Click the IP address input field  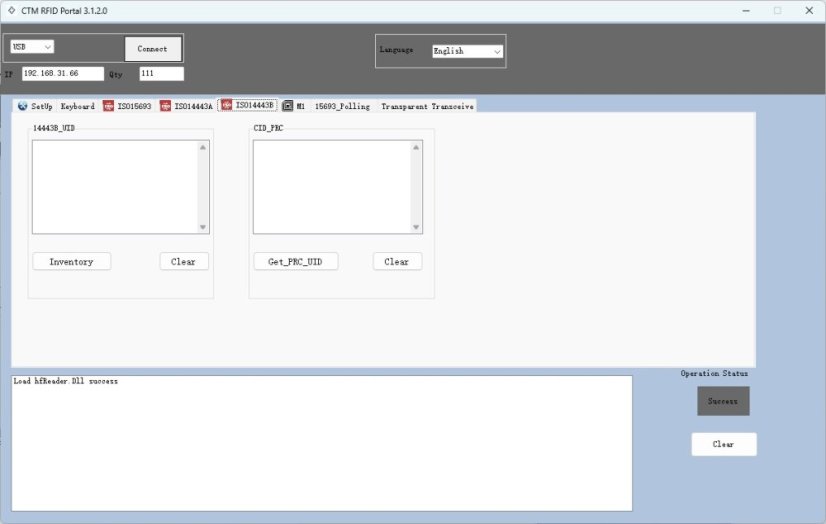click(x=63, y=73)
